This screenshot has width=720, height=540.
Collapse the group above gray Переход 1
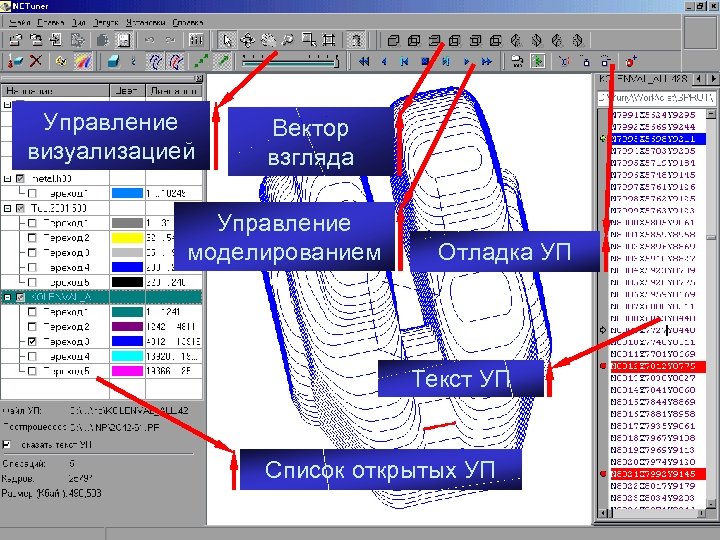(x=7, y=208)
